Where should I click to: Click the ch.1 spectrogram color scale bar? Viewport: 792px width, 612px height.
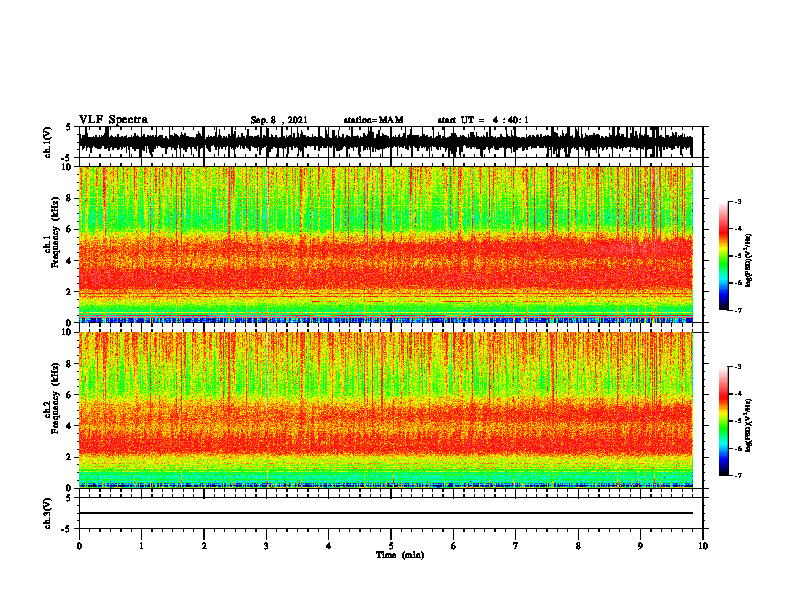pos(723,256)
